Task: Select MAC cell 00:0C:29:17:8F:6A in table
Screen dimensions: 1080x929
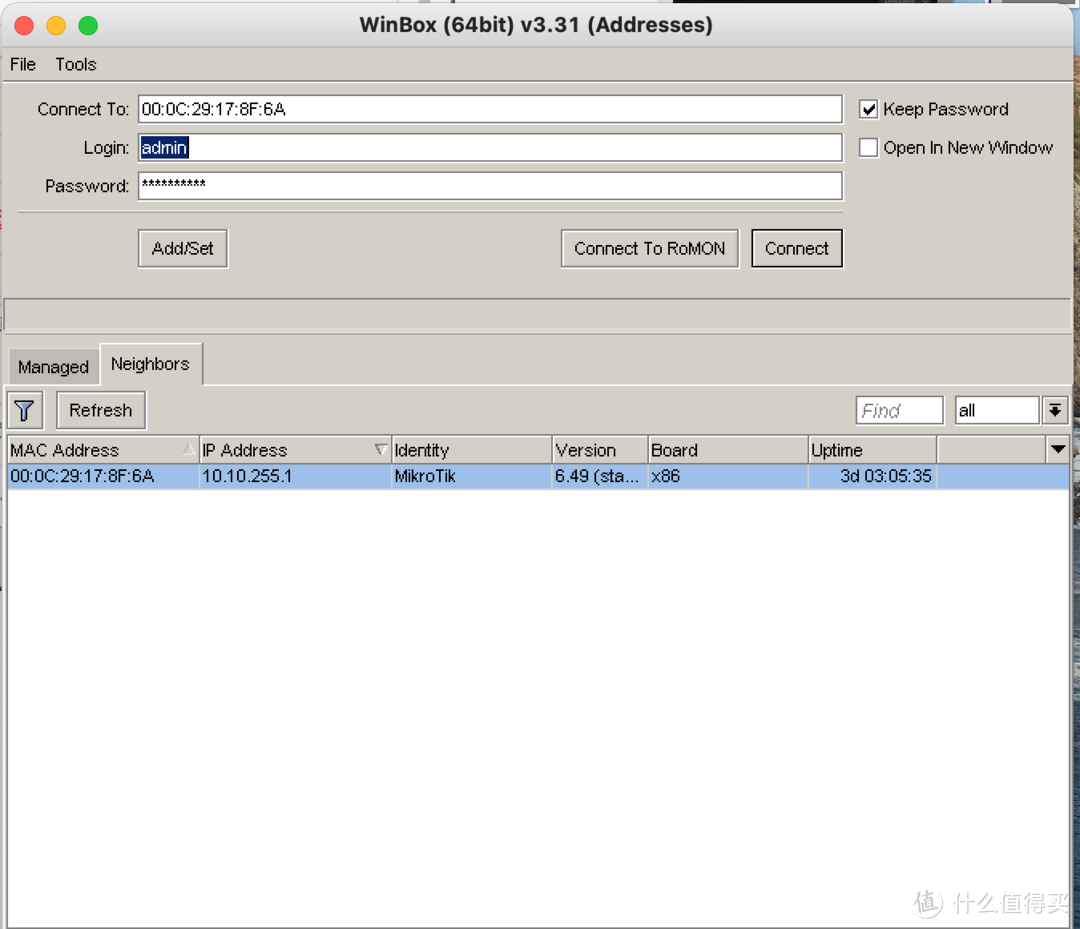Action: pos(103,476)
